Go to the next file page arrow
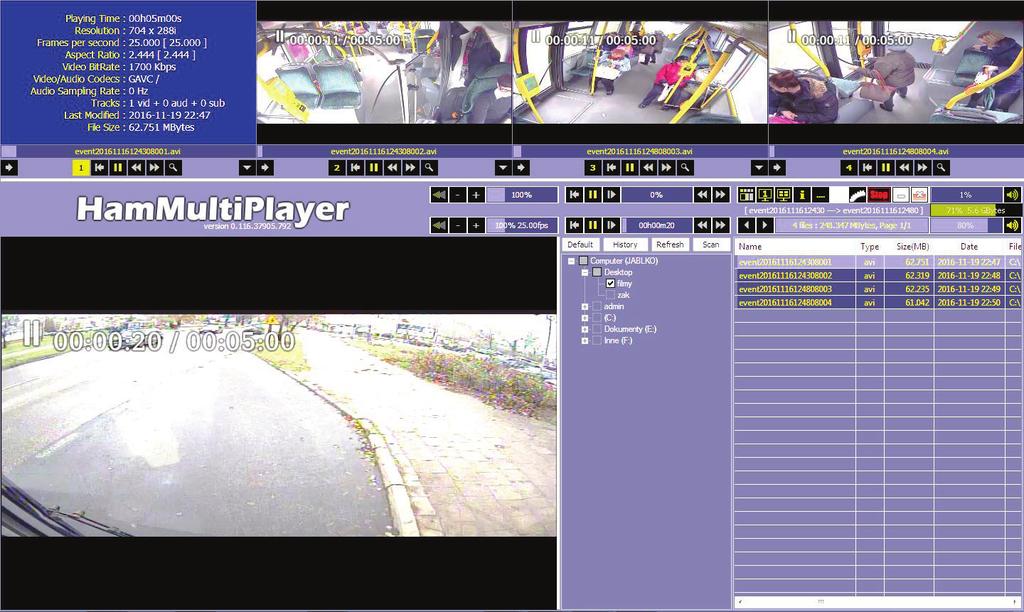This screenshot has width=1024, height=612. pos(764,225)
